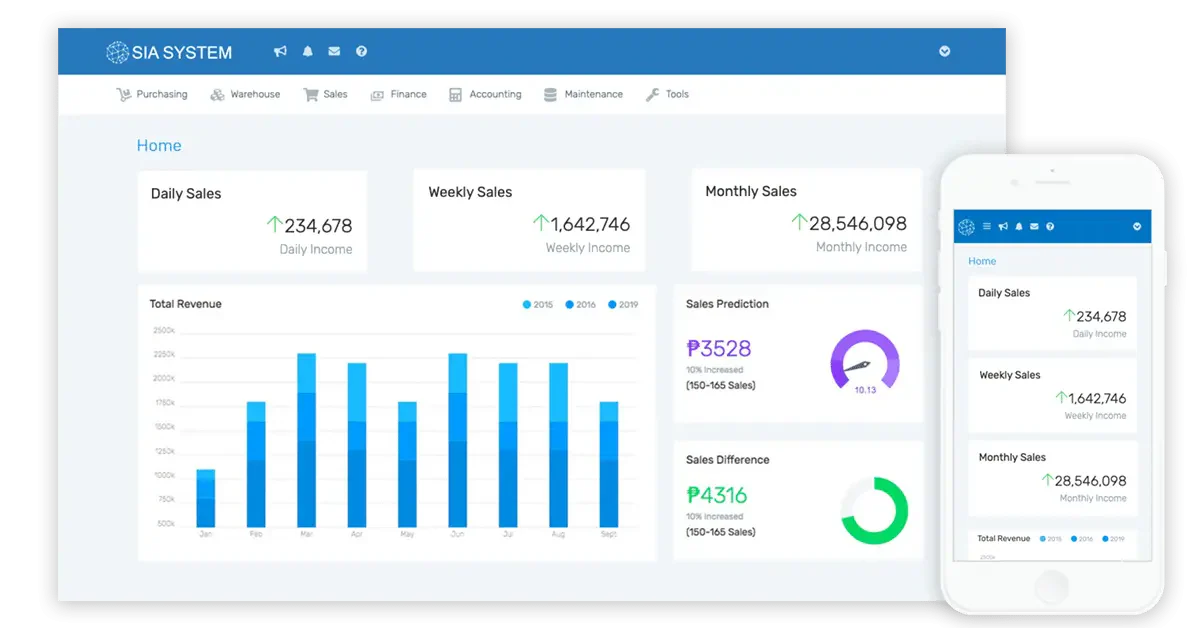Open the desktop Weekly Sales card title
The width and height of the screenshot is (1200, 628).
[470, 192]
